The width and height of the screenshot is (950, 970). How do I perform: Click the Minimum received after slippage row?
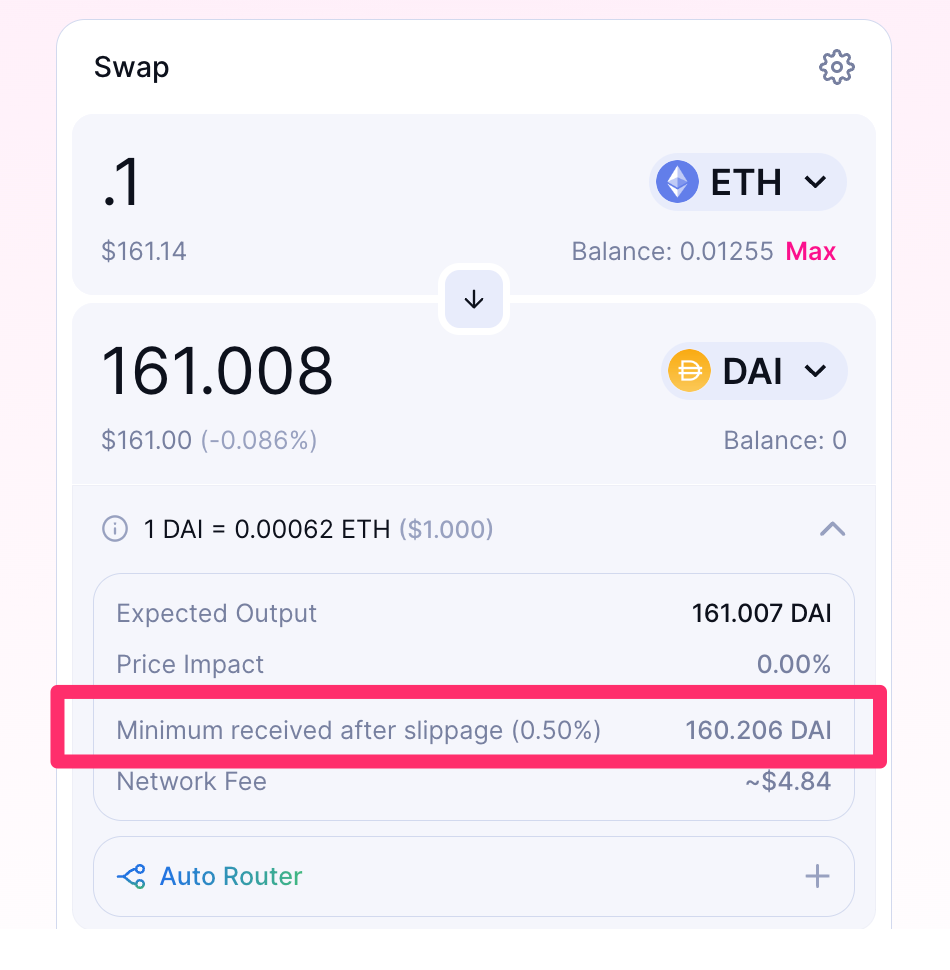click(473, 730)
